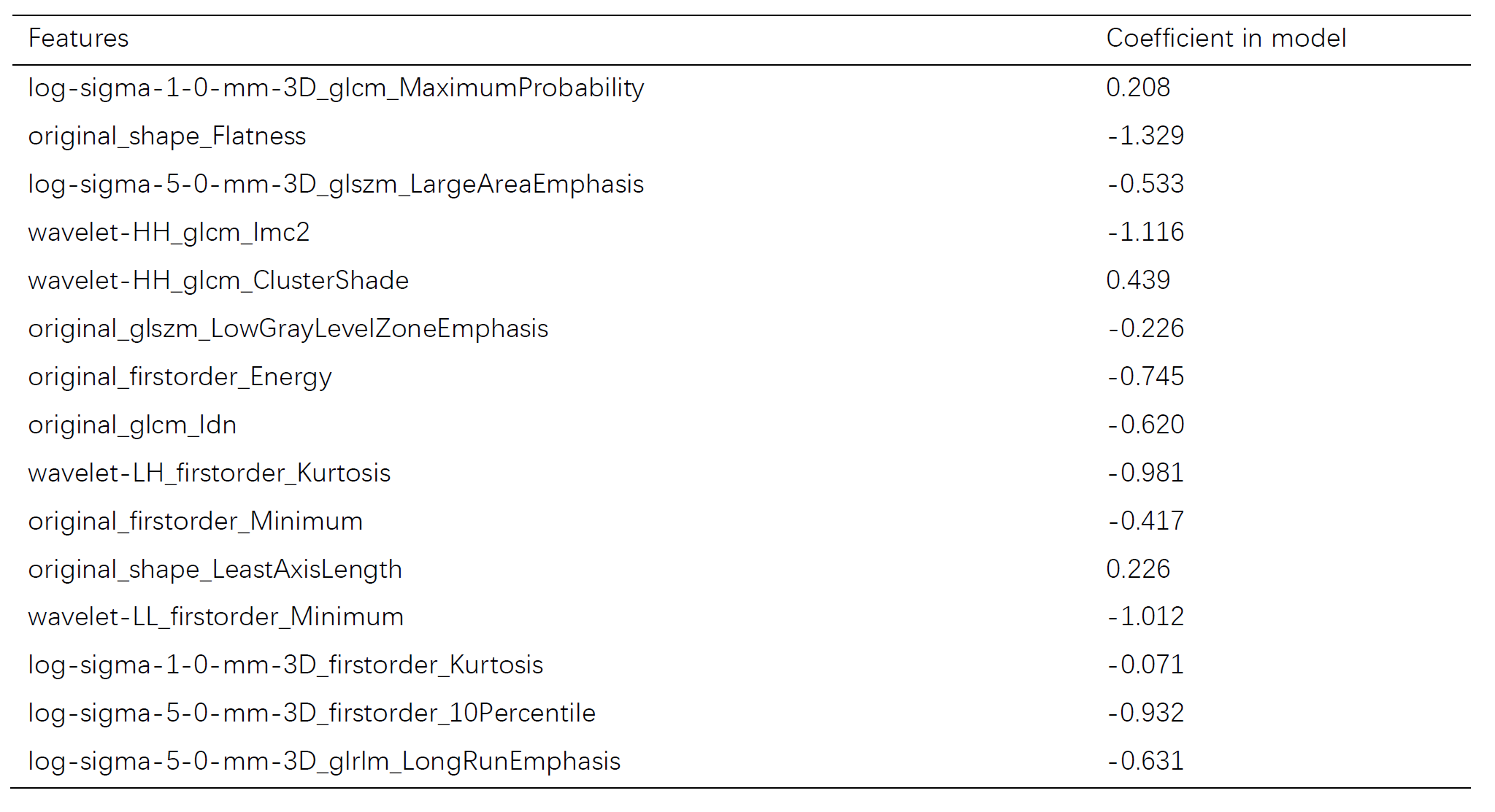Select the original_glcm_Idn row label
Screen dimensions: 1495x812
point(132,425)
